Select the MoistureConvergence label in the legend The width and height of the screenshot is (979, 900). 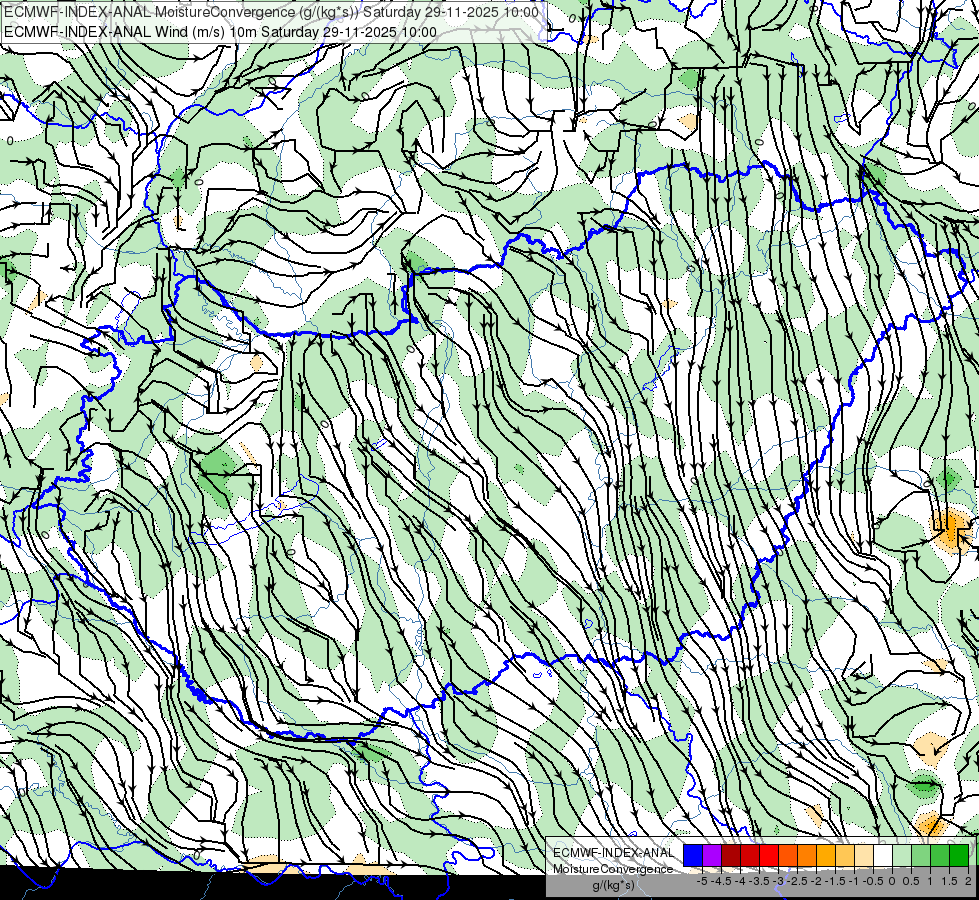[x=613, y=869]
